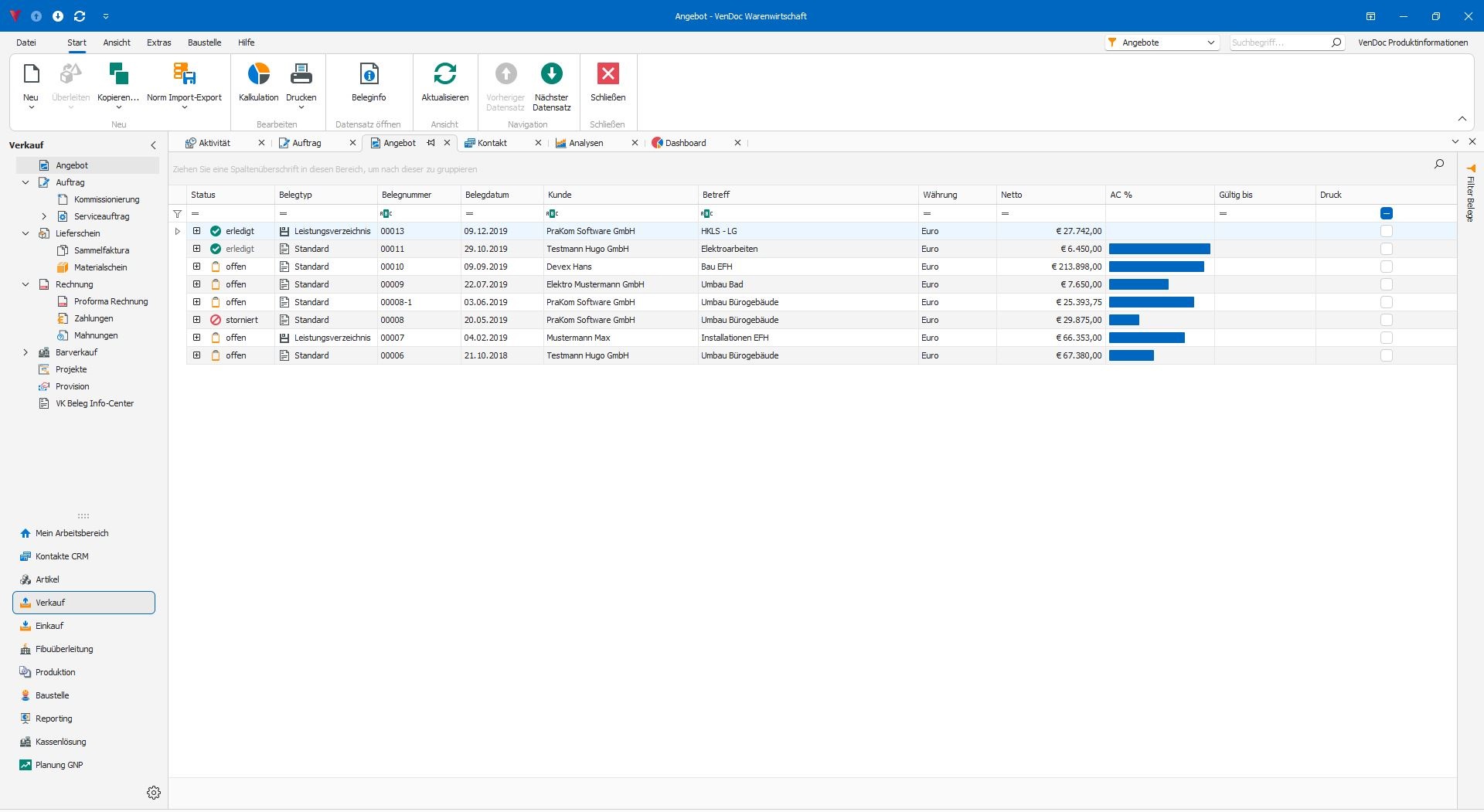Tick Druck checkbox for offer 00013
Screen dimensions: 1484x812
click(x=1387, y=231)
